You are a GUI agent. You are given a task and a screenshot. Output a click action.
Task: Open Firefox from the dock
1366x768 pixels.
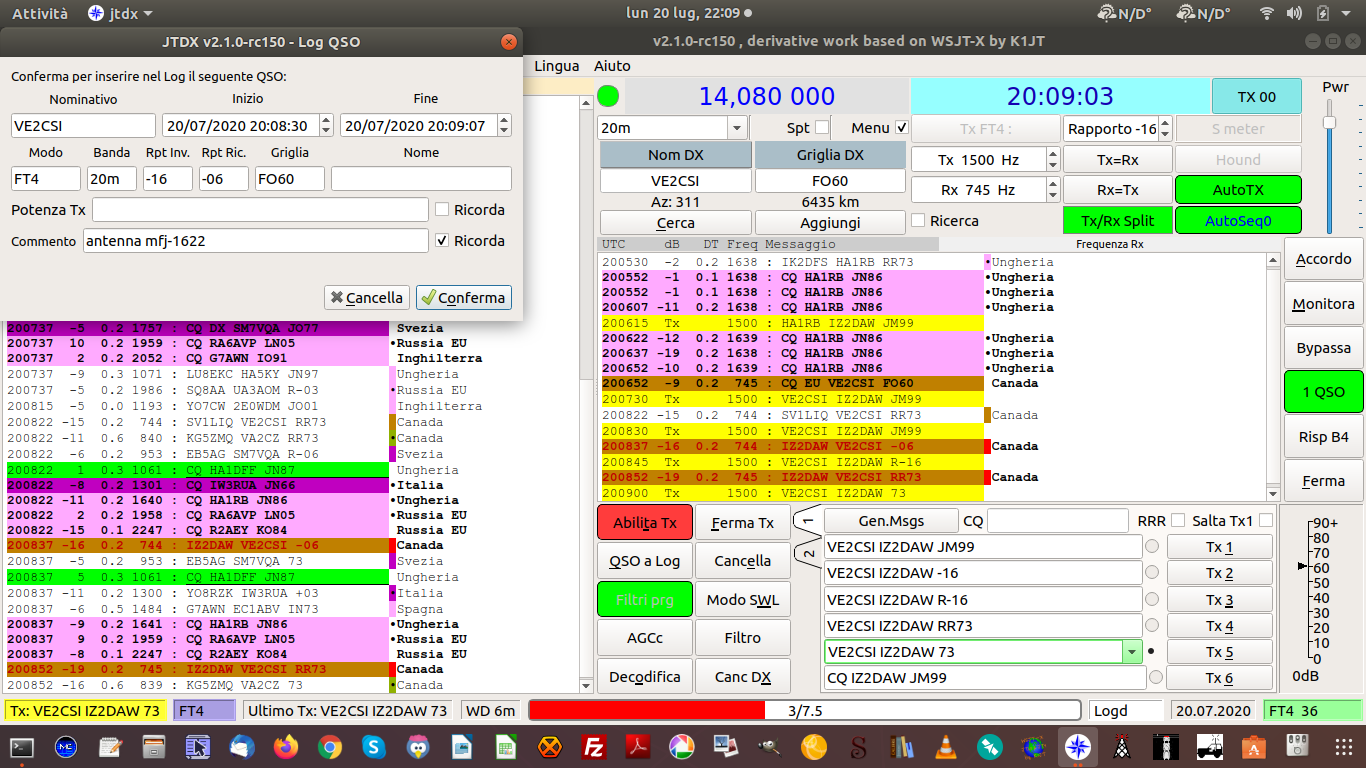pyautogui.click(x=286, y=746)
